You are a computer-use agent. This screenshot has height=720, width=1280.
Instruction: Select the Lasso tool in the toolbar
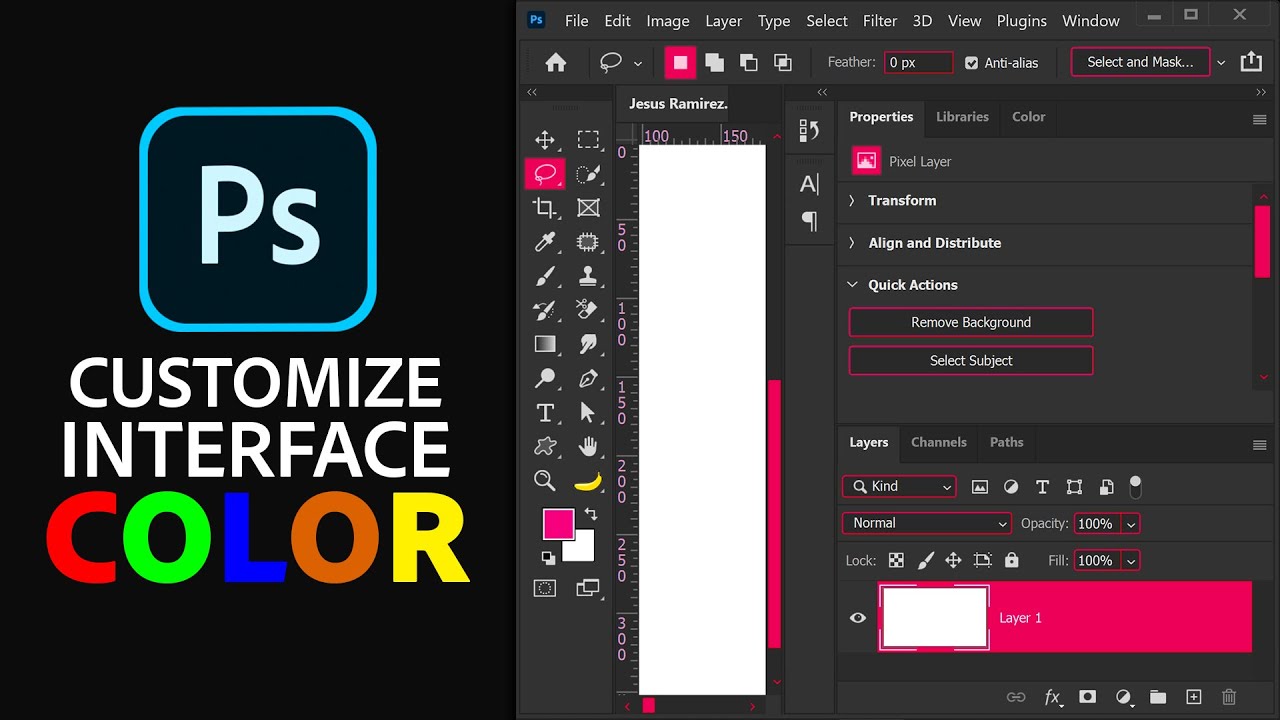pyautogui.click(x=545, y=174)
